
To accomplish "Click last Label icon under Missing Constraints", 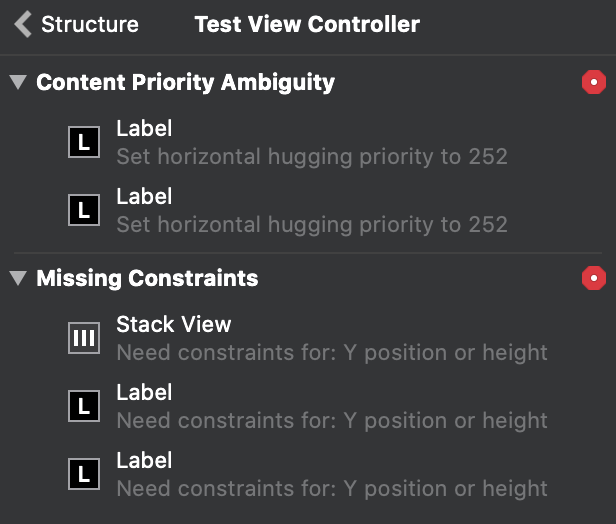I will (x=84, y=474).
